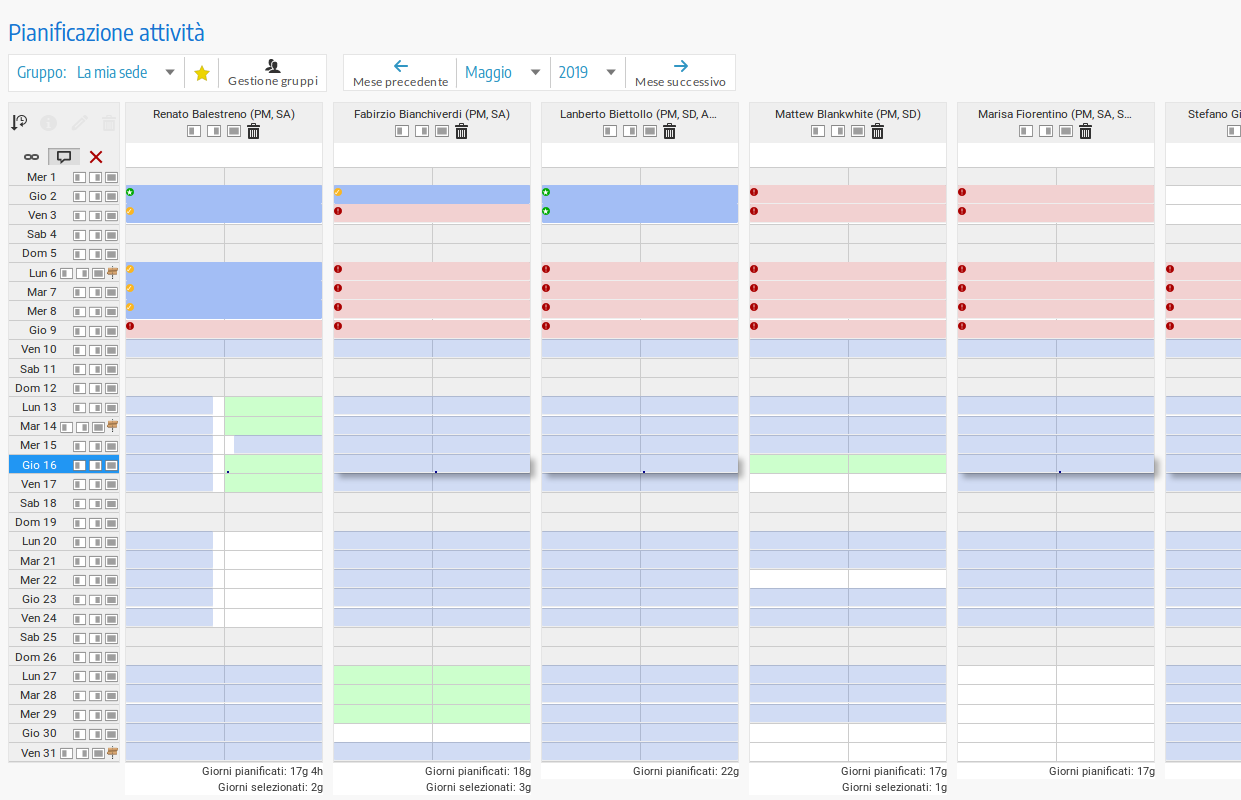
Task: Click the greyed trash icon beside the pencil
Action: 109,123
